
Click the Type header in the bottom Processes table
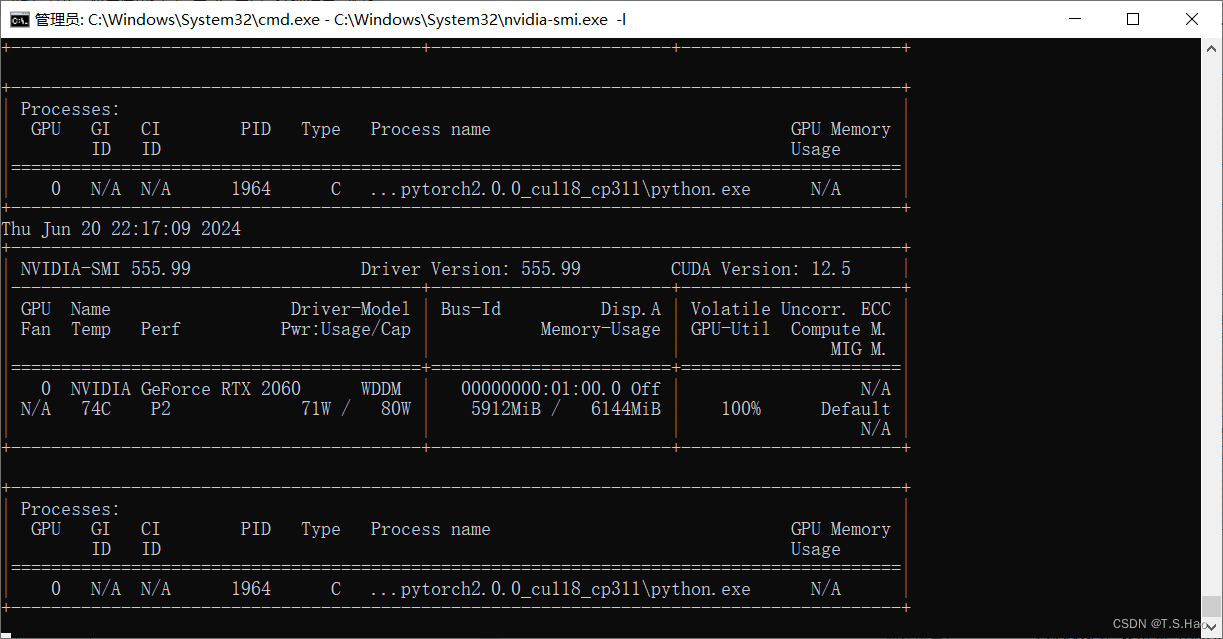(321, 529)
